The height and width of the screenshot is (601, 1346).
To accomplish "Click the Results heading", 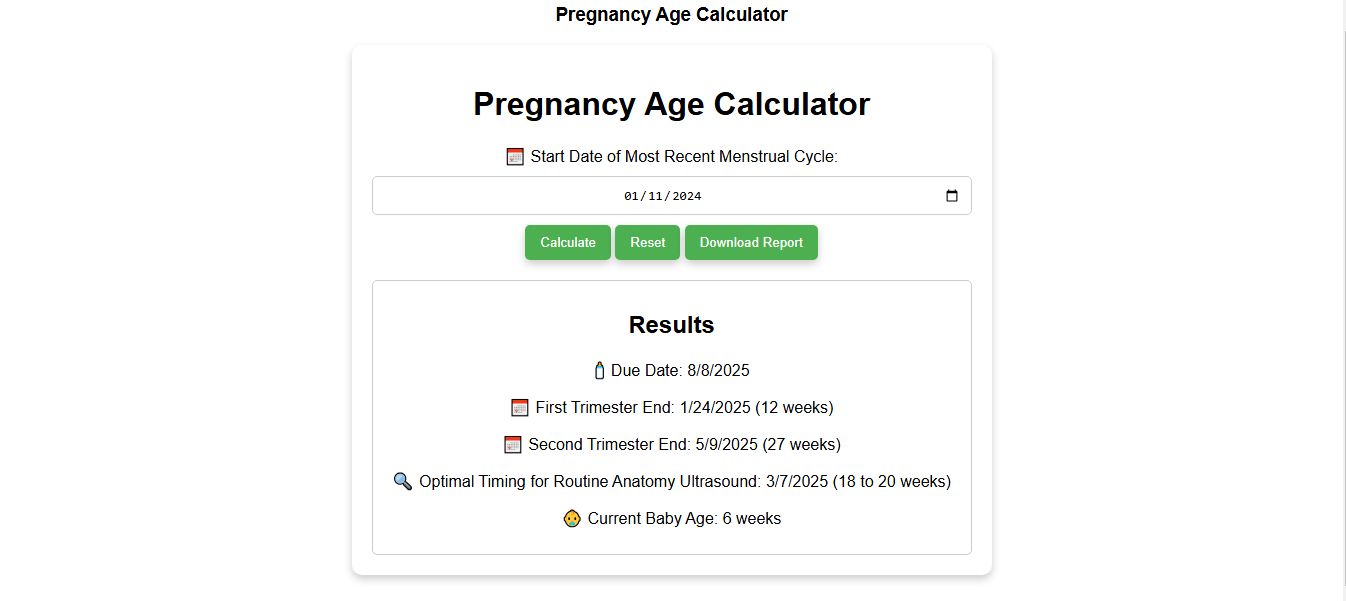I will point(671,325).
